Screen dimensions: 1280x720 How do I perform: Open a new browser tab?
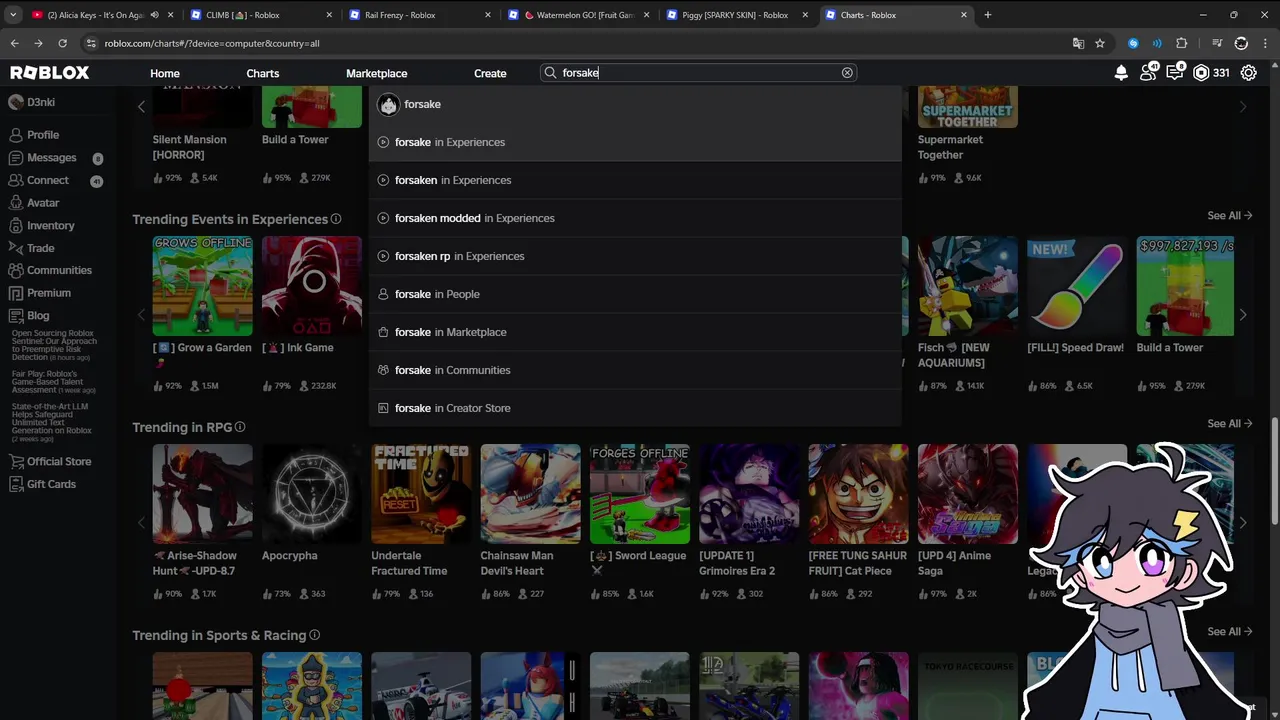pos(987,15)
